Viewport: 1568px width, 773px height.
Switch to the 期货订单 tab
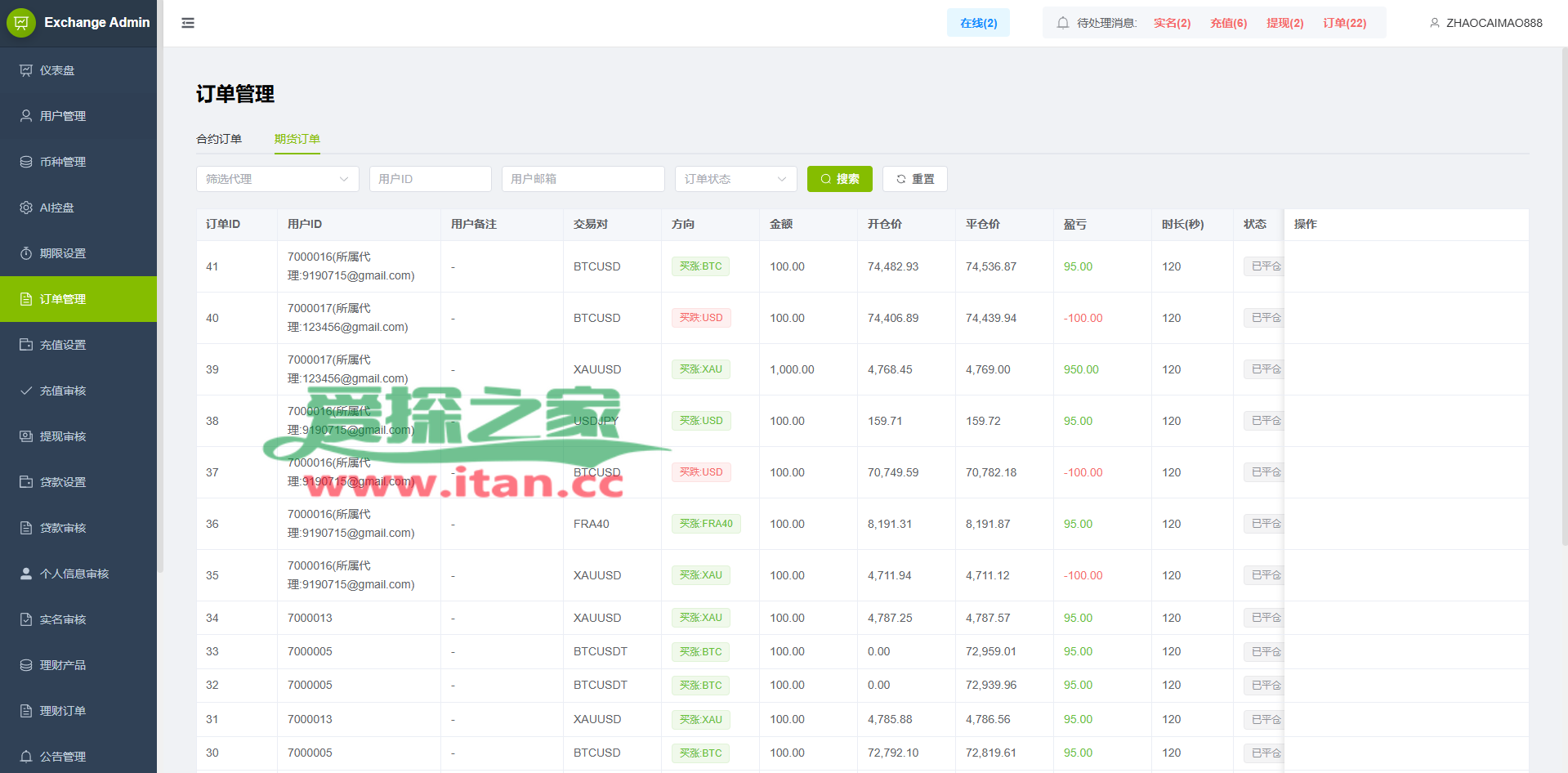click(x=297, y=139)
